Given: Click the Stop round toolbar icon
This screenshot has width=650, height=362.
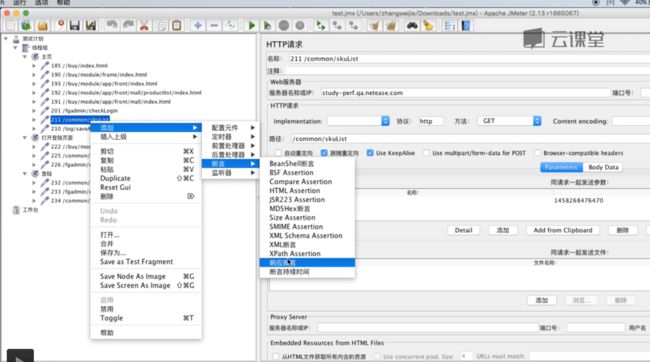Looking at the screenshot, I should point(284,26).
